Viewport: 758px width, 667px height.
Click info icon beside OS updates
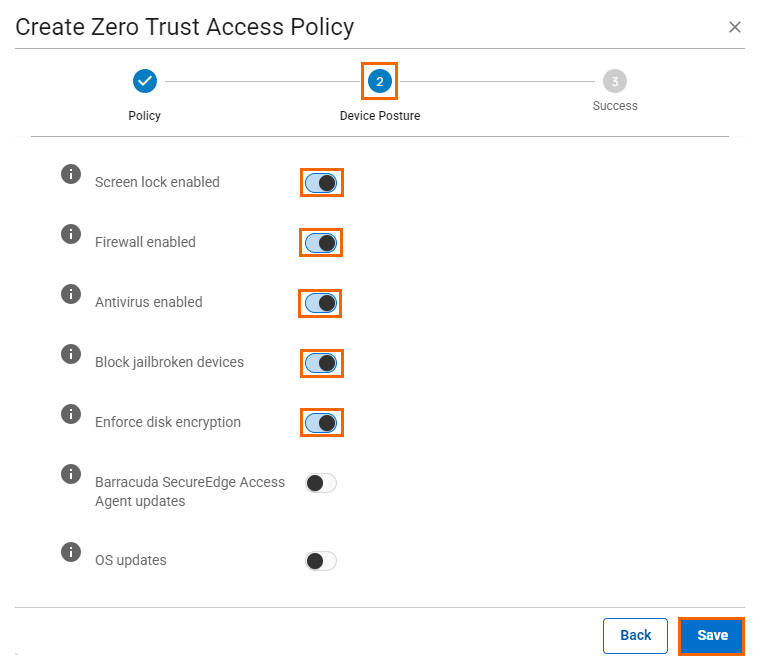point(71,552)
